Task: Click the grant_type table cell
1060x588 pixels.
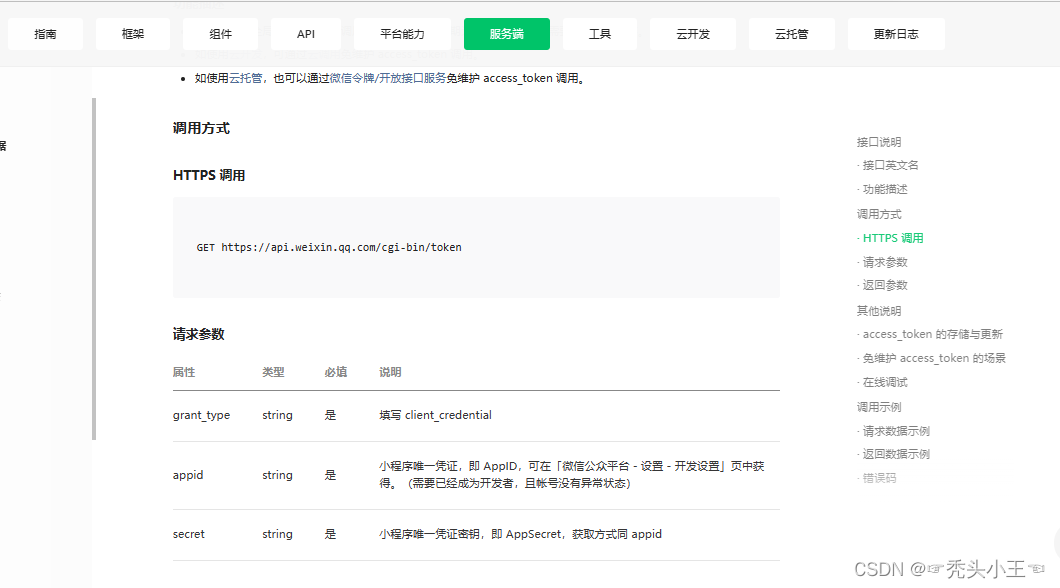Action: pyautogui.click(x=201, y=415)
